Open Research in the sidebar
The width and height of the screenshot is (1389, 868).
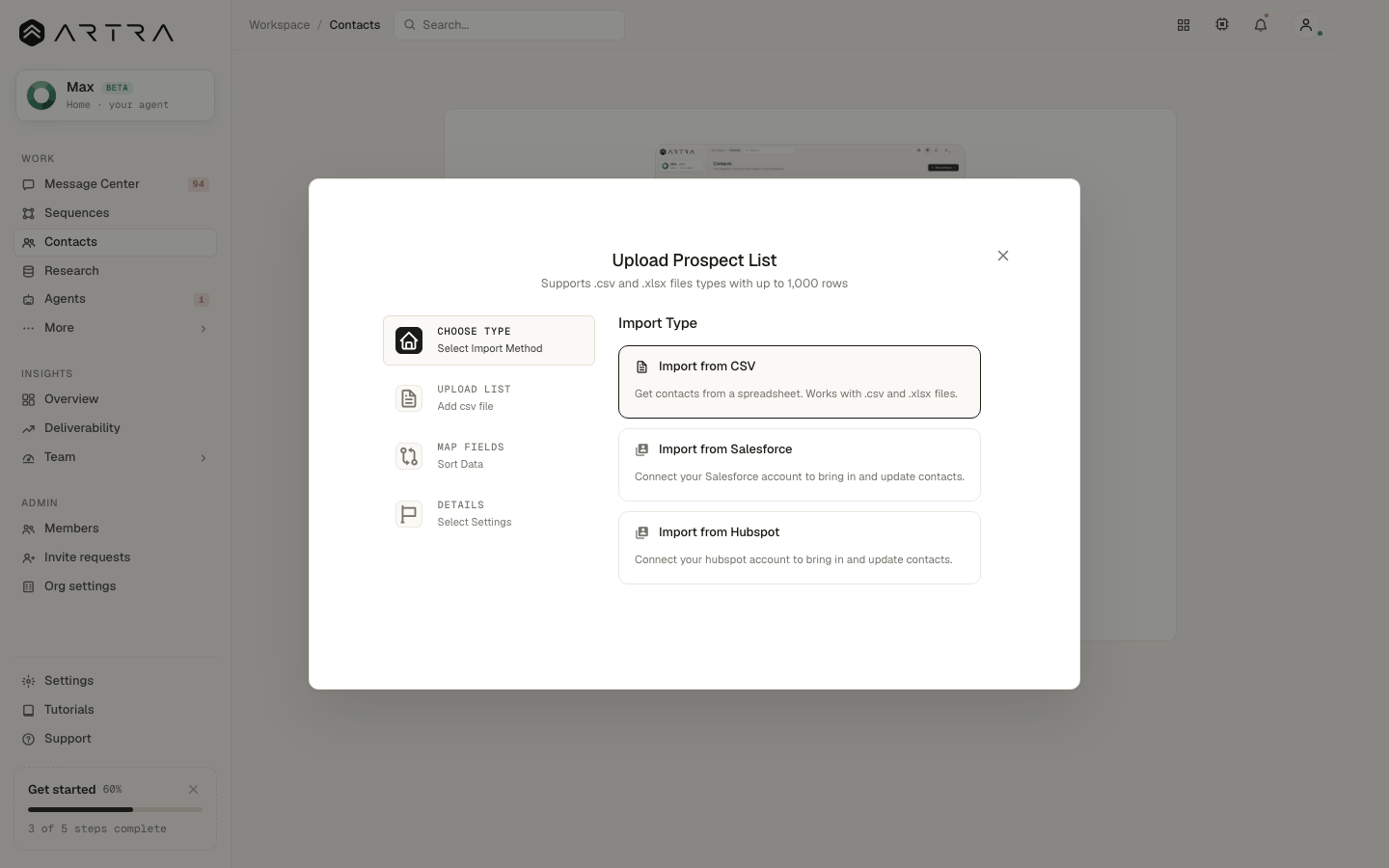point(115,271)
